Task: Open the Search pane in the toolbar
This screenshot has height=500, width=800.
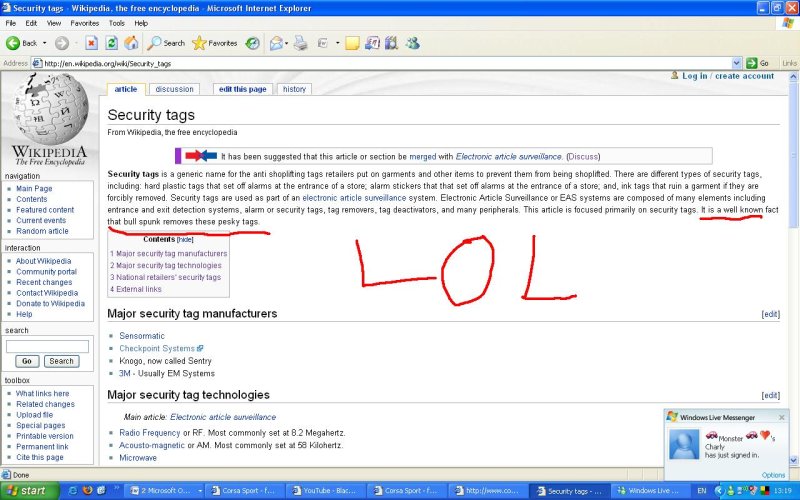Action: 166,43
